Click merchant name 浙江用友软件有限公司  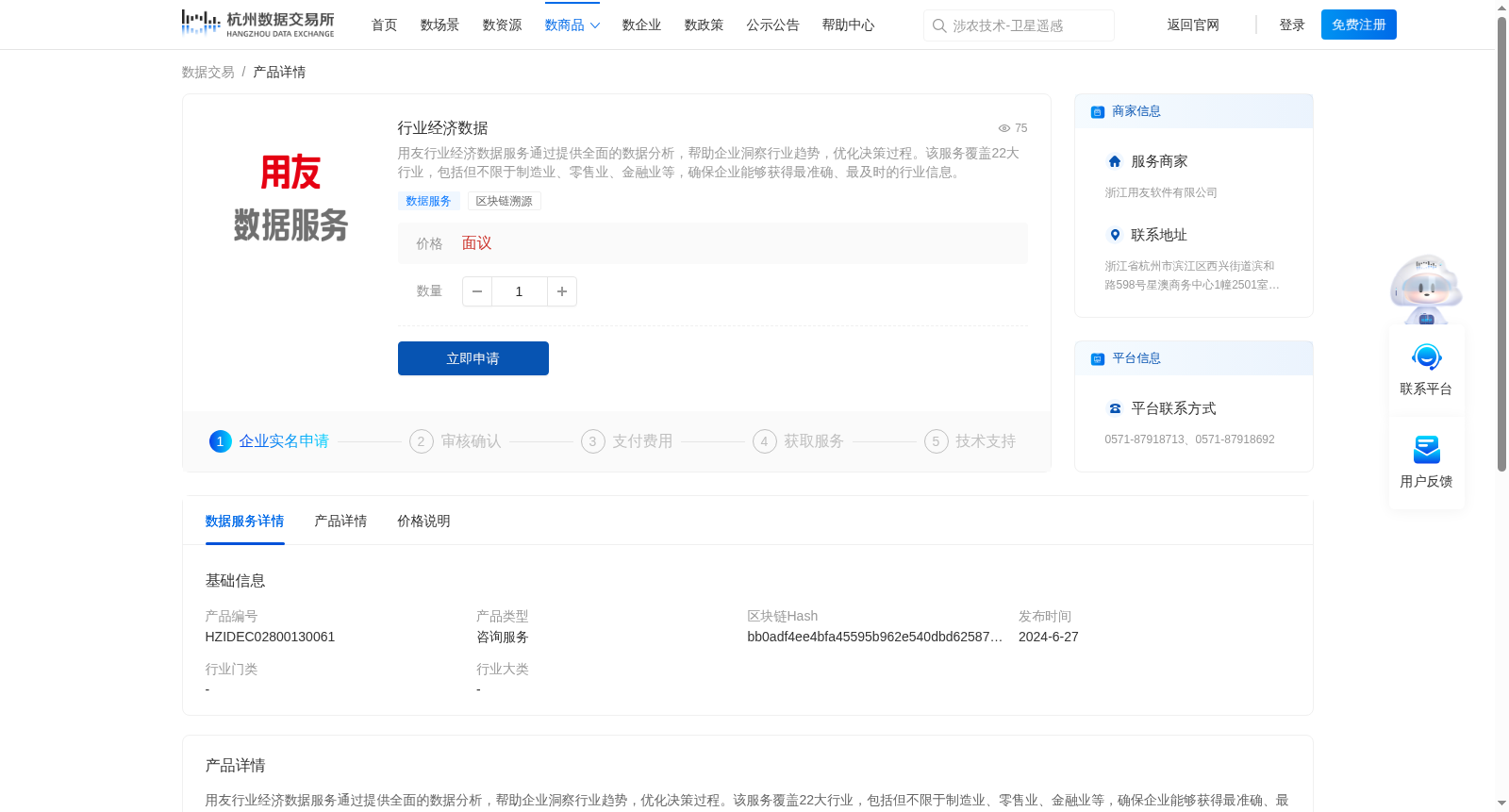[1161, 192]
